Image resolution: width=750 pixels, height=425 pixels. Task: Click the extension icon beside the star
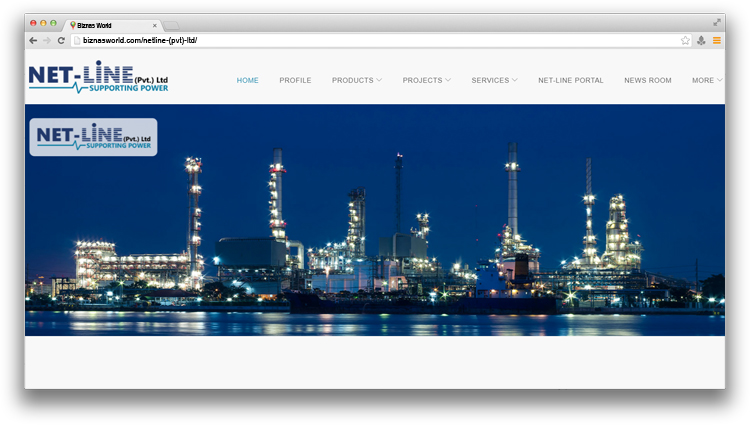pos(701,40)
